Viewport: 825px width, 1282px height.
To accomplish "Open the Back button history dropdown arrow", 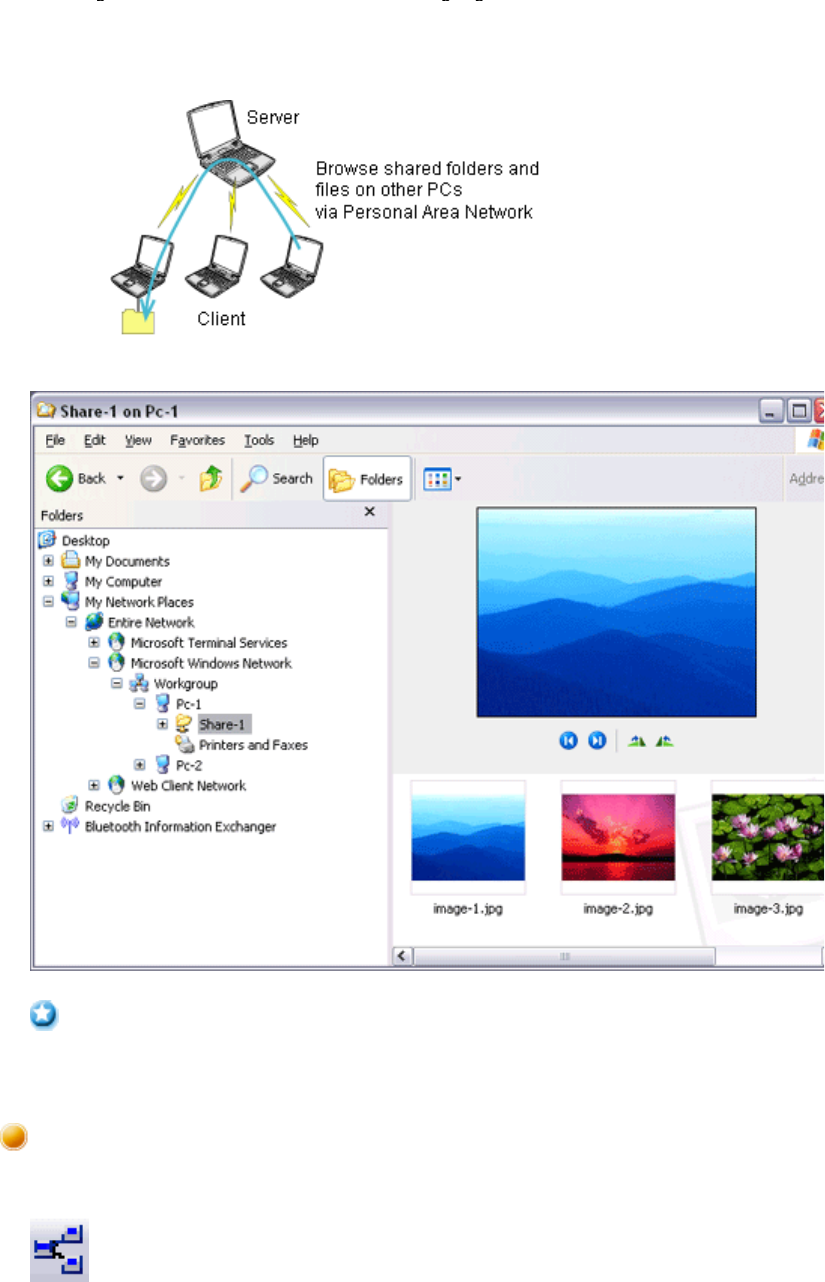I will (x=120, y=478).
